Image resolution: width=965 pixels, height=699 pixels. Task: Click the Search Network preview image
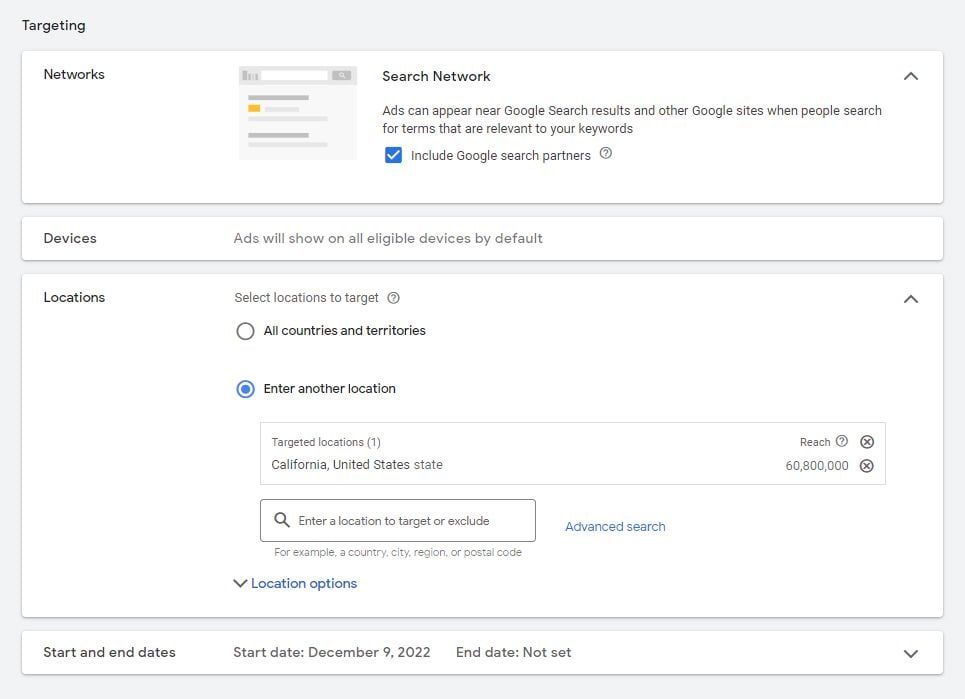297,111
